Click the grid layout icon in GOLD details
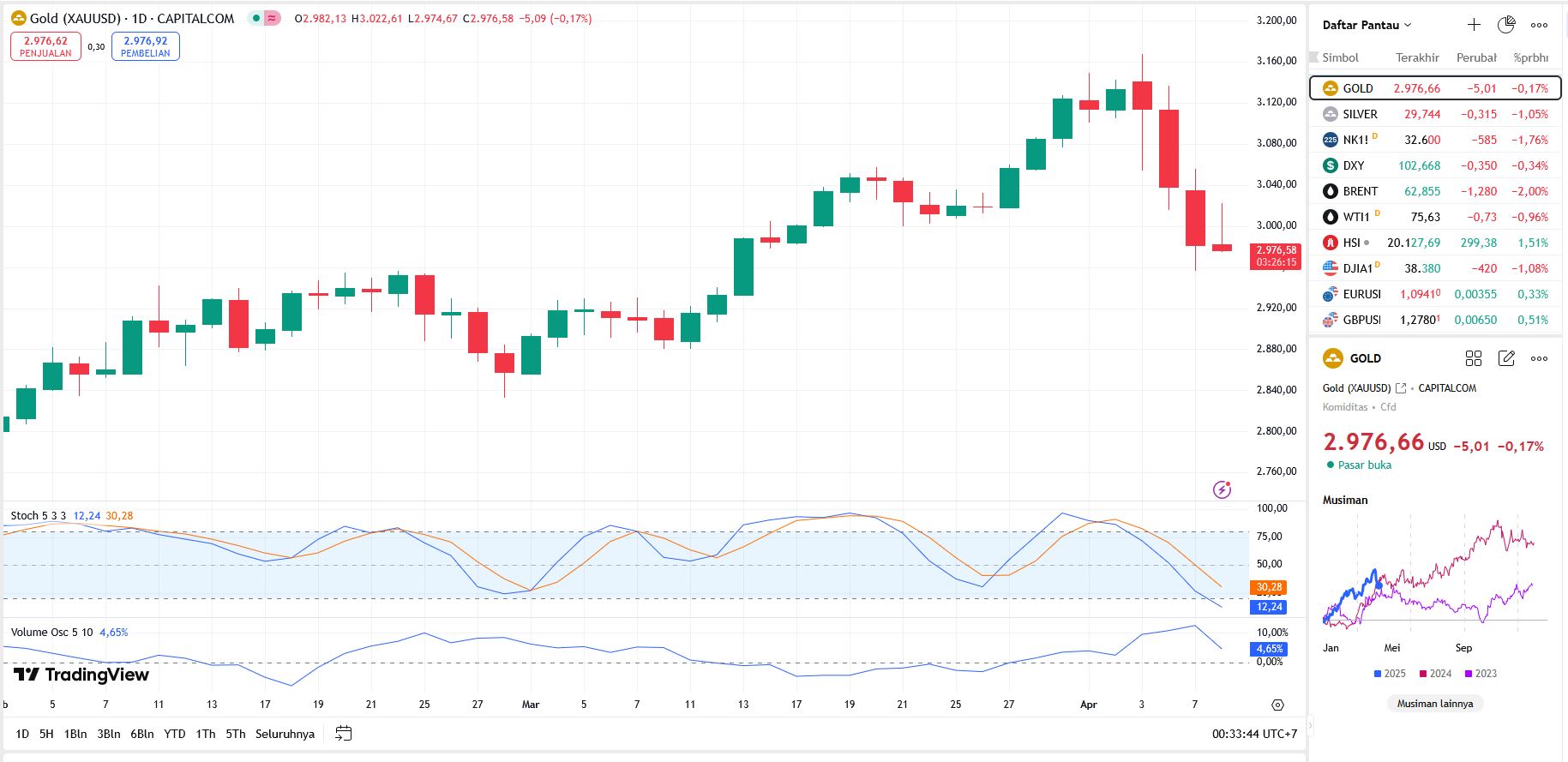The image size is (1568, 762). [x=1474, y=358]
